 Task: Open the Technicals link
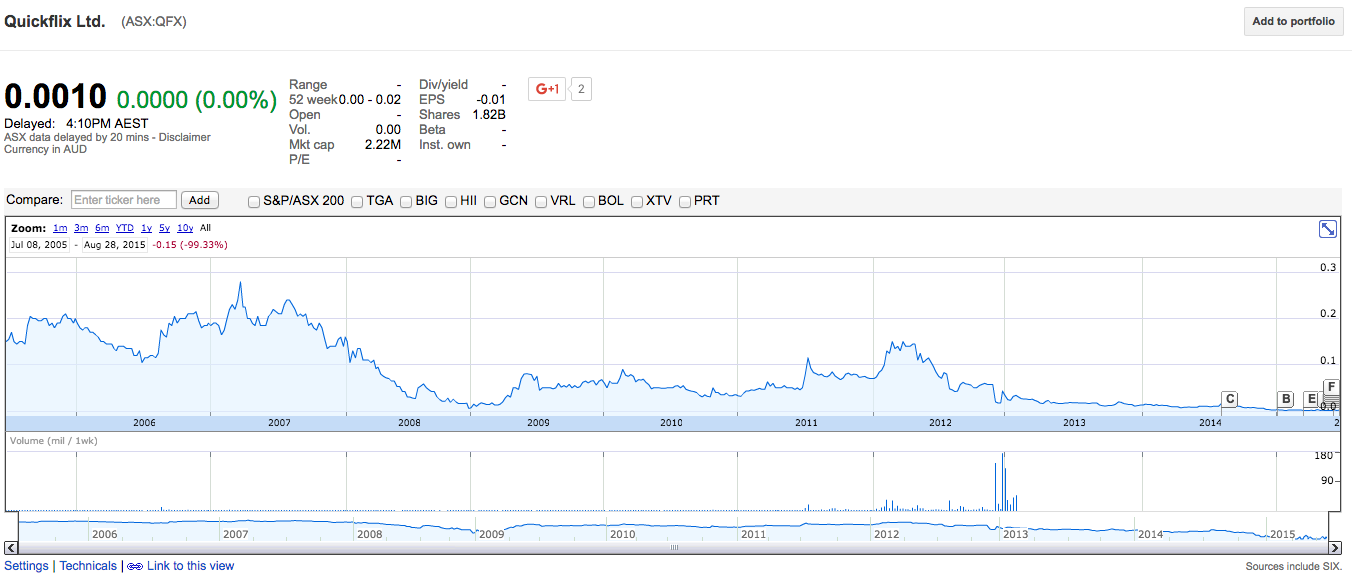click(88, 566)
